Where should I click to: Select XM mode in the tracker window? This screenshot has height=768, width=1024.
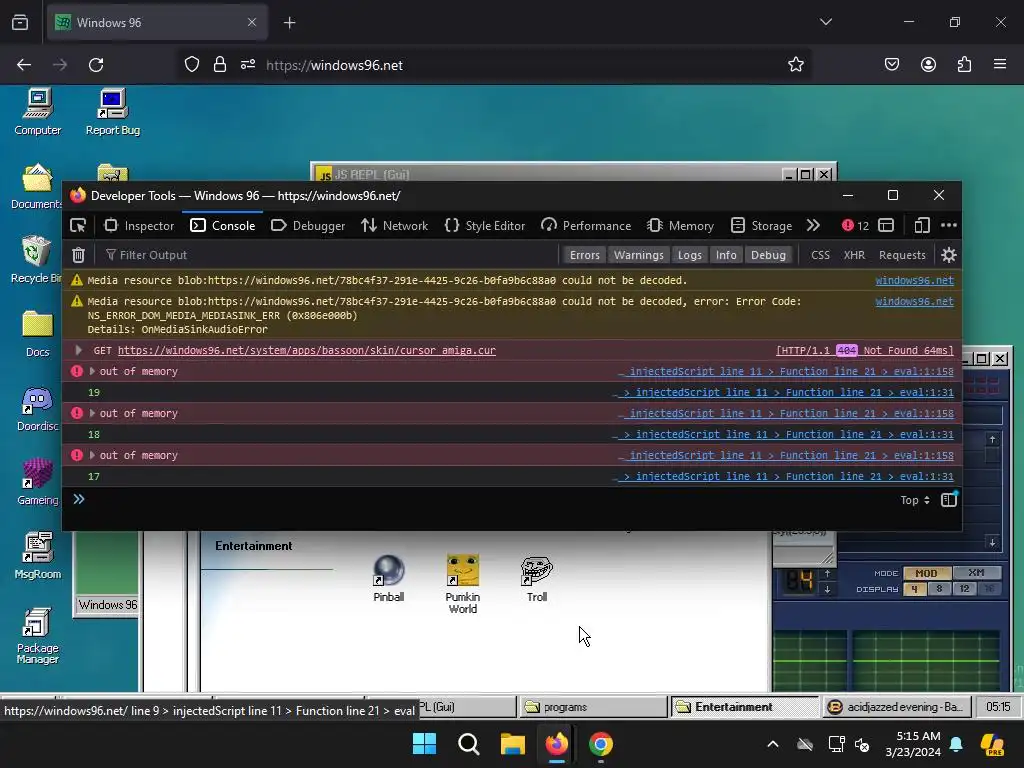tap(976, 573)
